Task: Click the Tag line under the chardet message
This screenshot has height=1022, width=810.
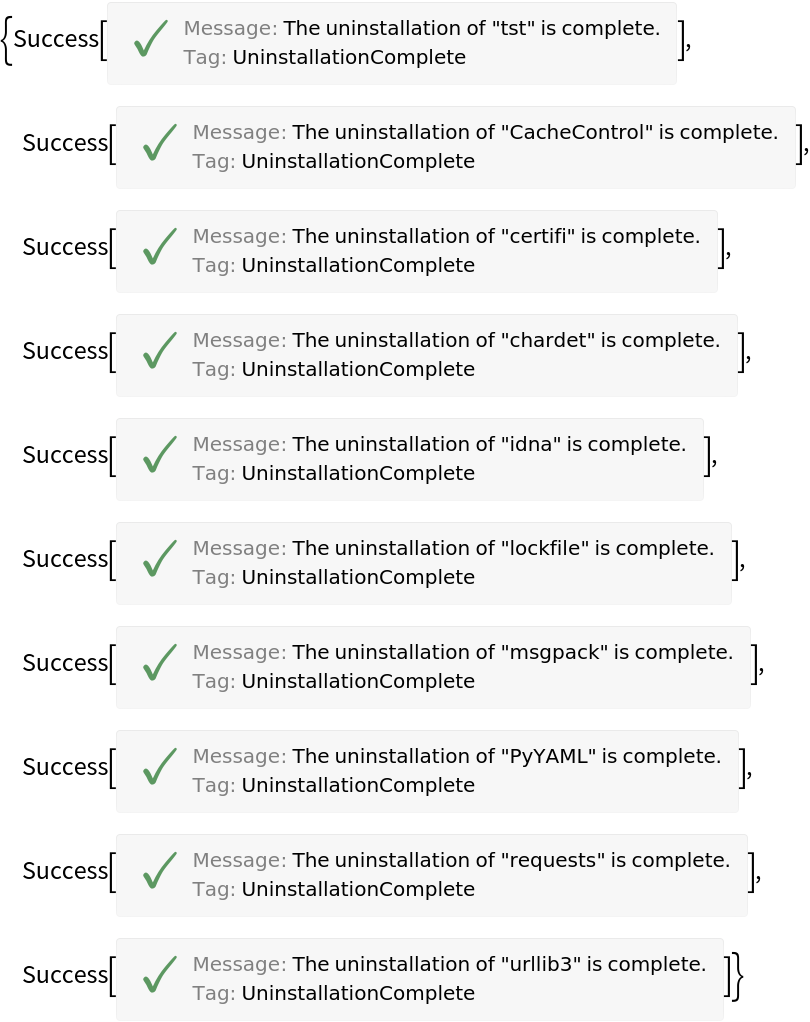Action: tap(333, 369)
